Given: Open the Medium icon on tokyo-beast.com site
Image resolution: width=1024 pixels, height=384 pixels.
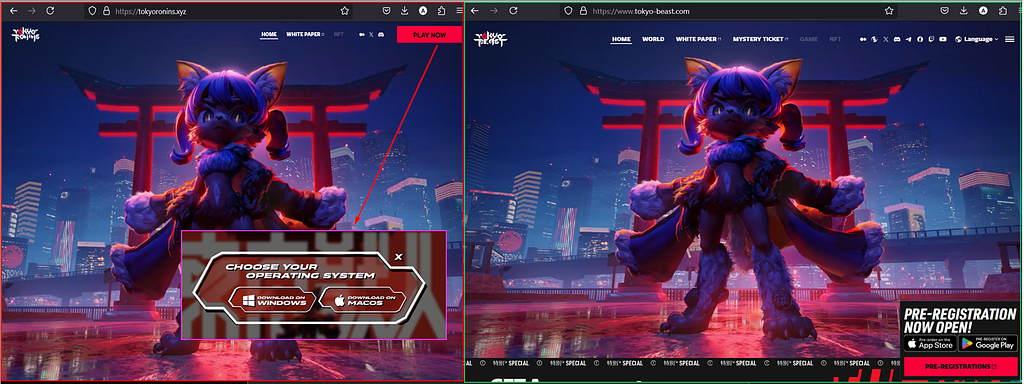Looking at the screenshot, I should 863,39.
